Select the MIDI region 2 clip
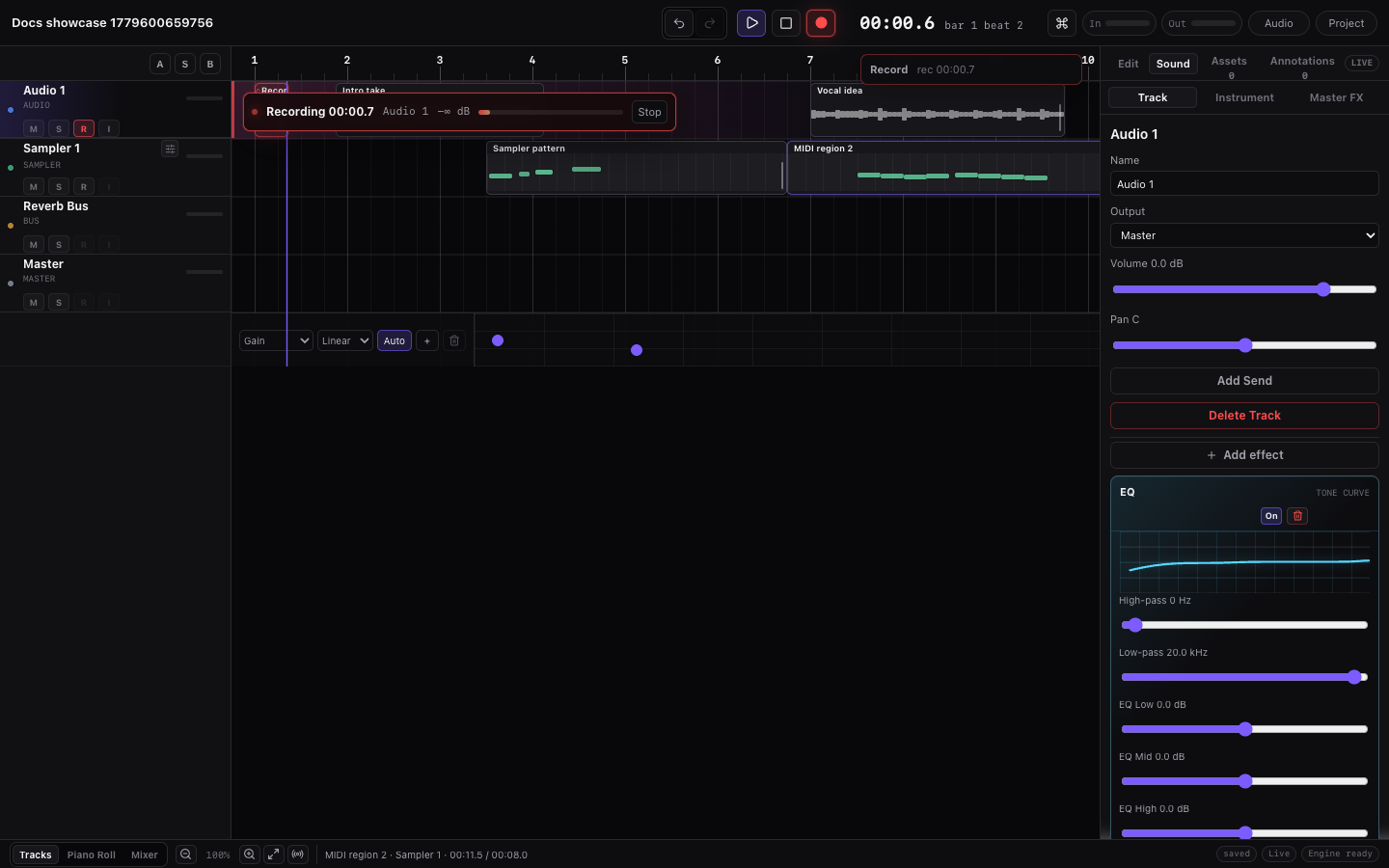Image resolution: width=1389 pixels, height=868 pixels. click(x=943, y=168)
